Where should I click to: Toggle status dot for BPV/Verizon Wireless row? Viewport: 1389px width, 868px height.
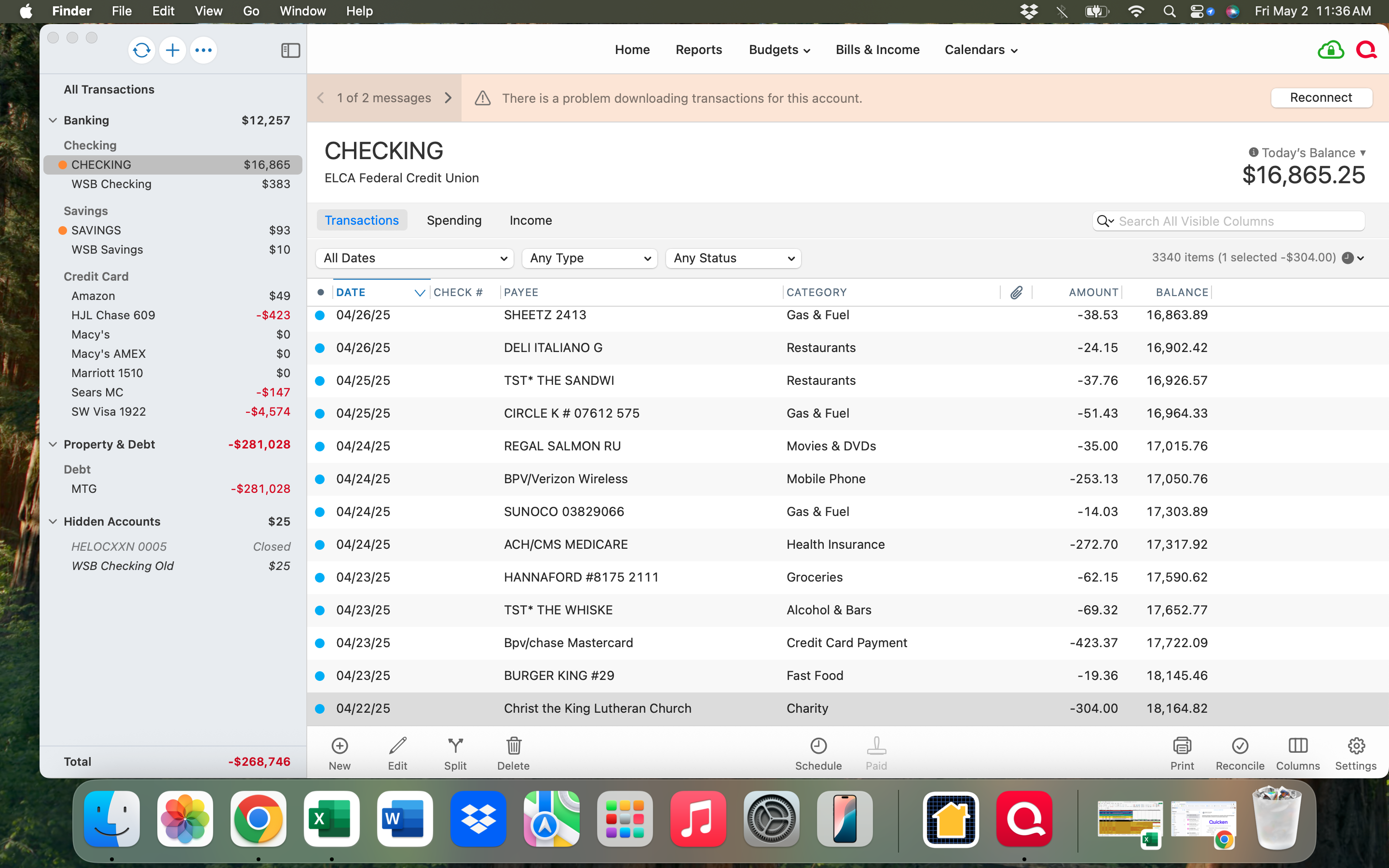coord(320,479)
